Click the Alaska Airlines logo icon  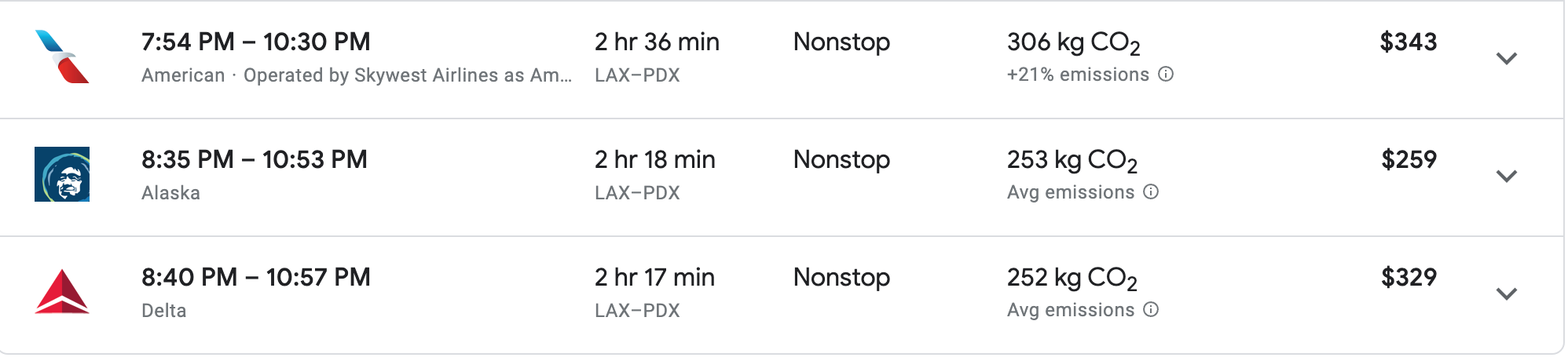pyautogui.click(x=62, y=174)
